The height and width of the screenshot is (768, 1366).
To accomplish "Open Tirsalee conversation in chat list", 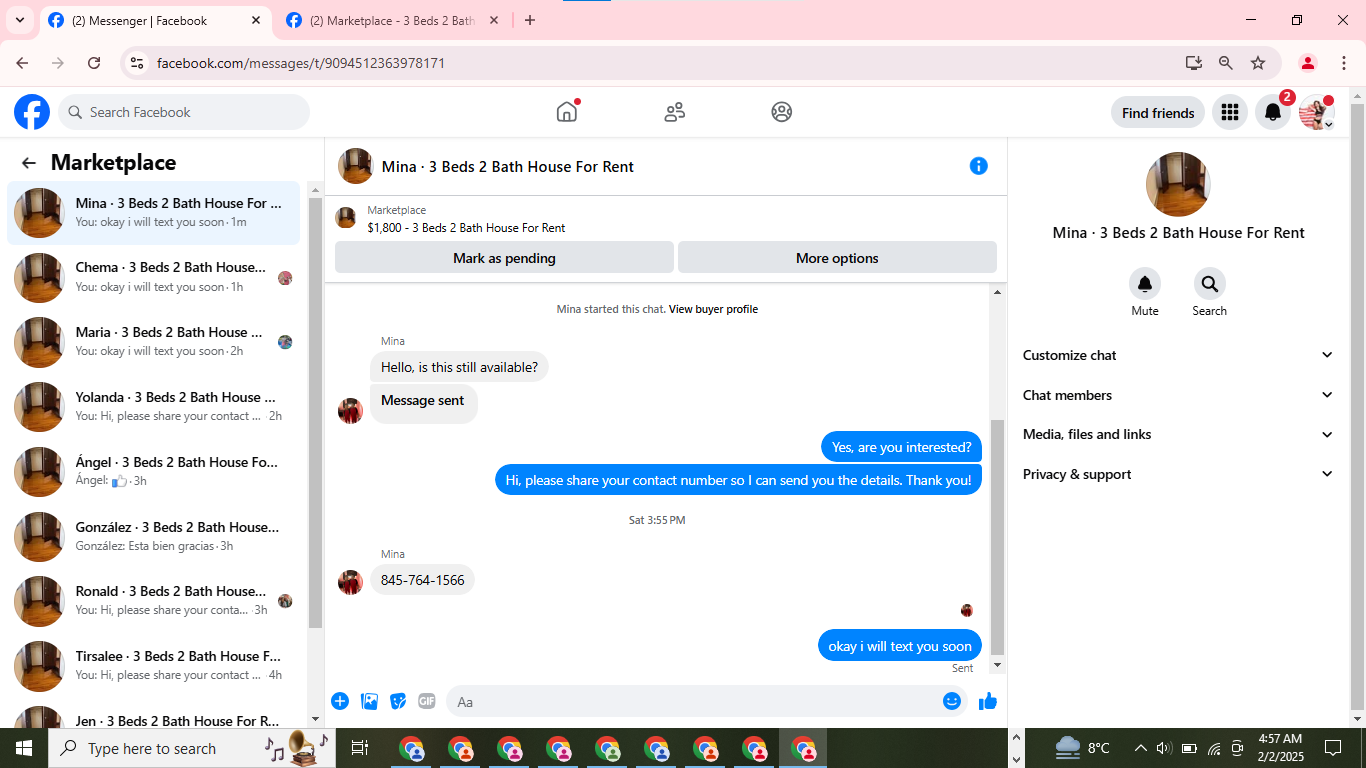I will (154, 666).
